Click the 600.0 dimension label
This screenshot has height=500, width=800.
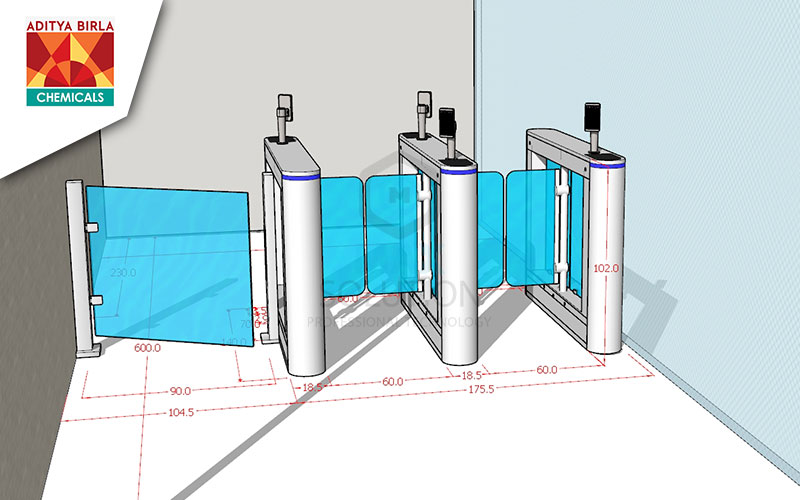(150, 347)
